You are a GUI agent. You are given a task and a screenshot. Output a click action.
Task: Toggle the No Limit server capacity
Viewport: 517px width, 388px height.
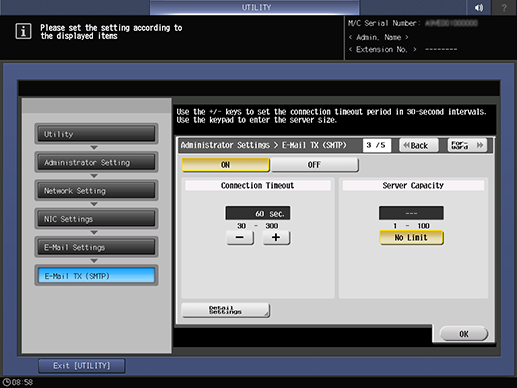411,238
